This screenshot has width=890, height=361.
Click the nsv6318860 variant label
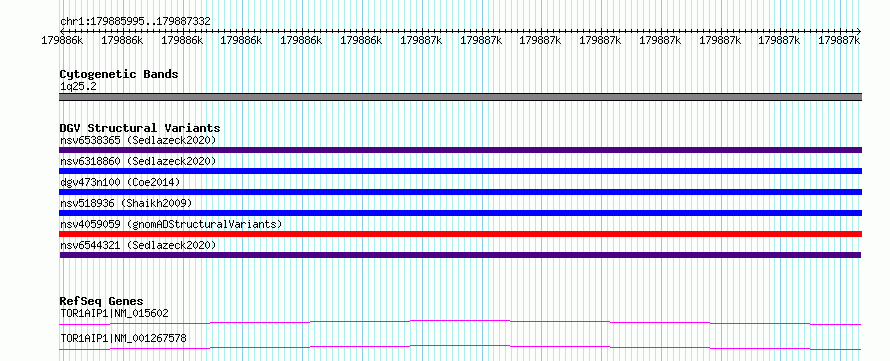[x=138, y=161]
